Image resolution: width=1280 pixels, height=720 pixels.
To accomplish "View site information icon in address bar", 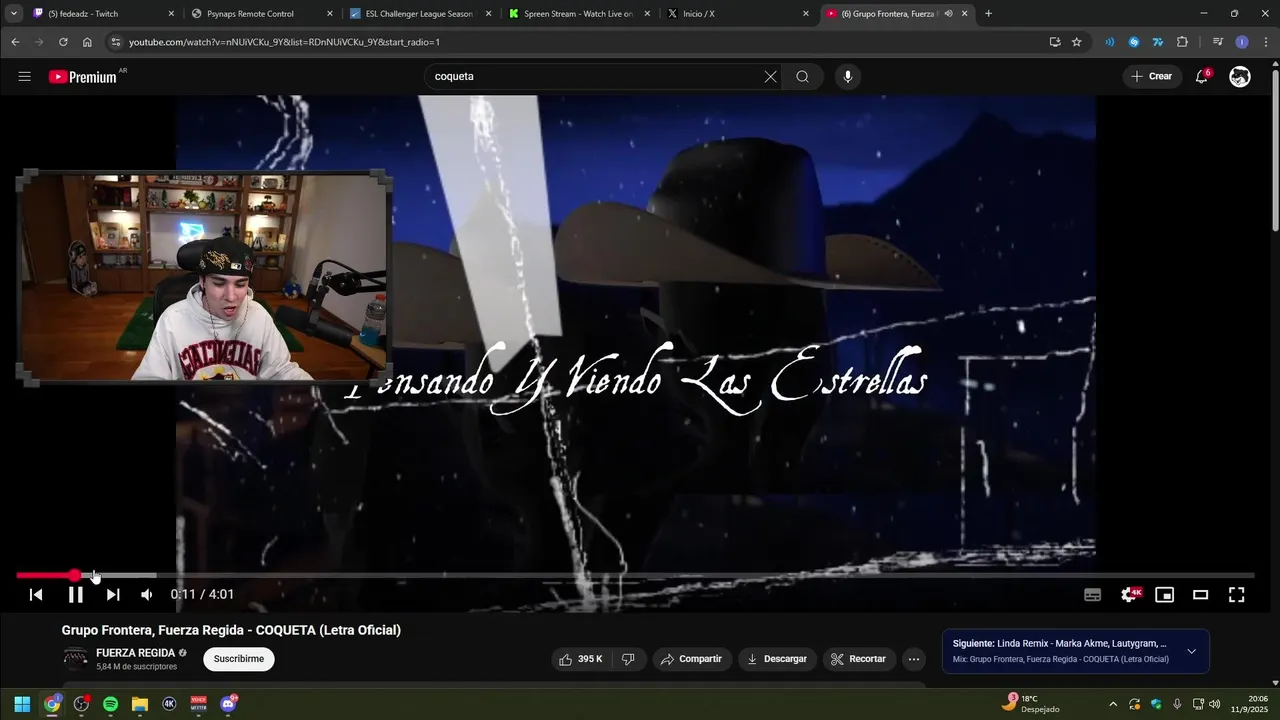I will [115, 42].
